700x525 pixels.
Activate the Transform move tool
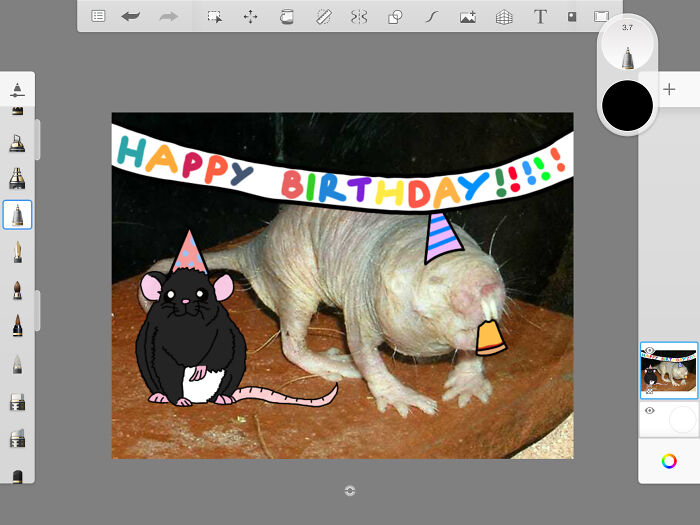250,16
